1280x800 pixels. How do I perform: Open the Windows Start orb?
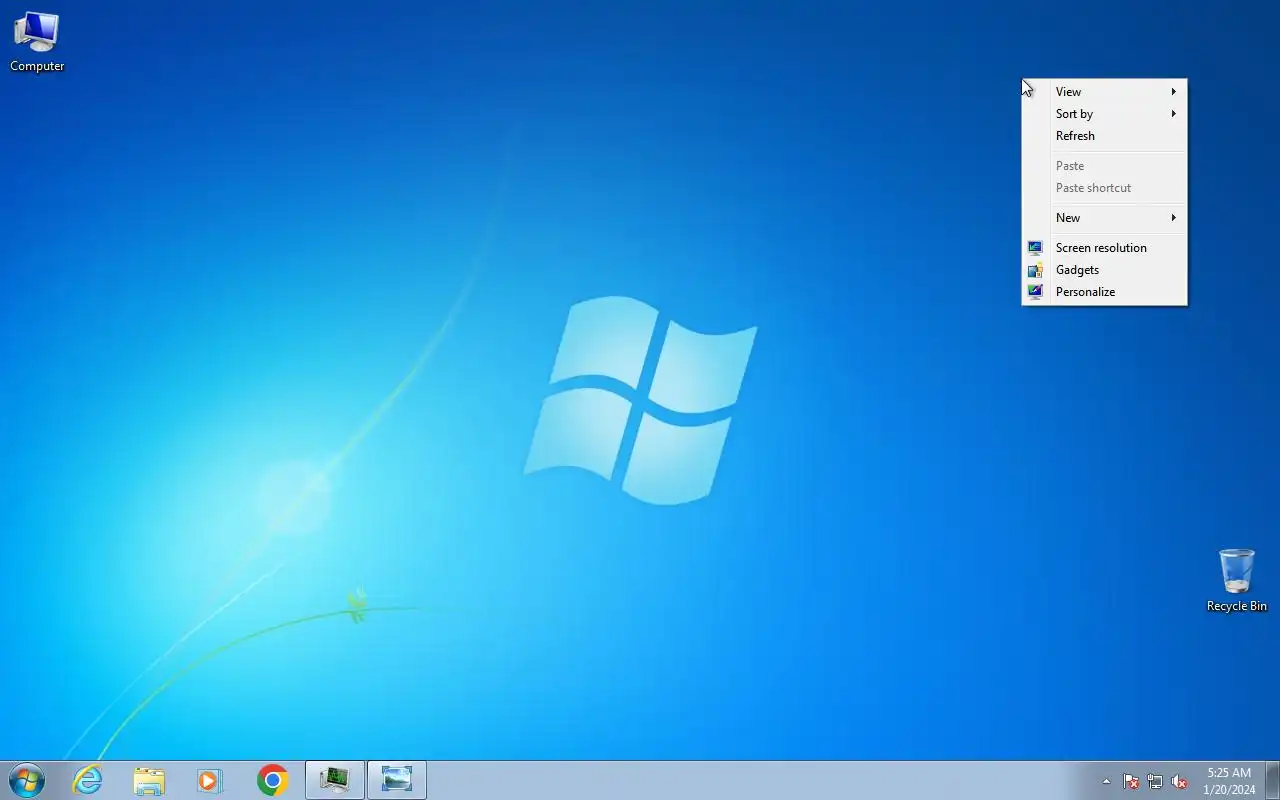[27, 780]
